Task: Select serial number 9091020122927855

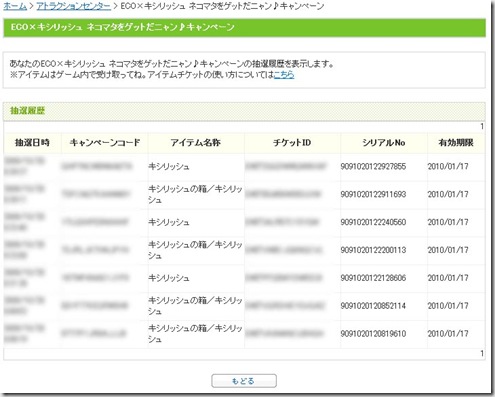Action: pyautogui.click(x=373, y=166)
